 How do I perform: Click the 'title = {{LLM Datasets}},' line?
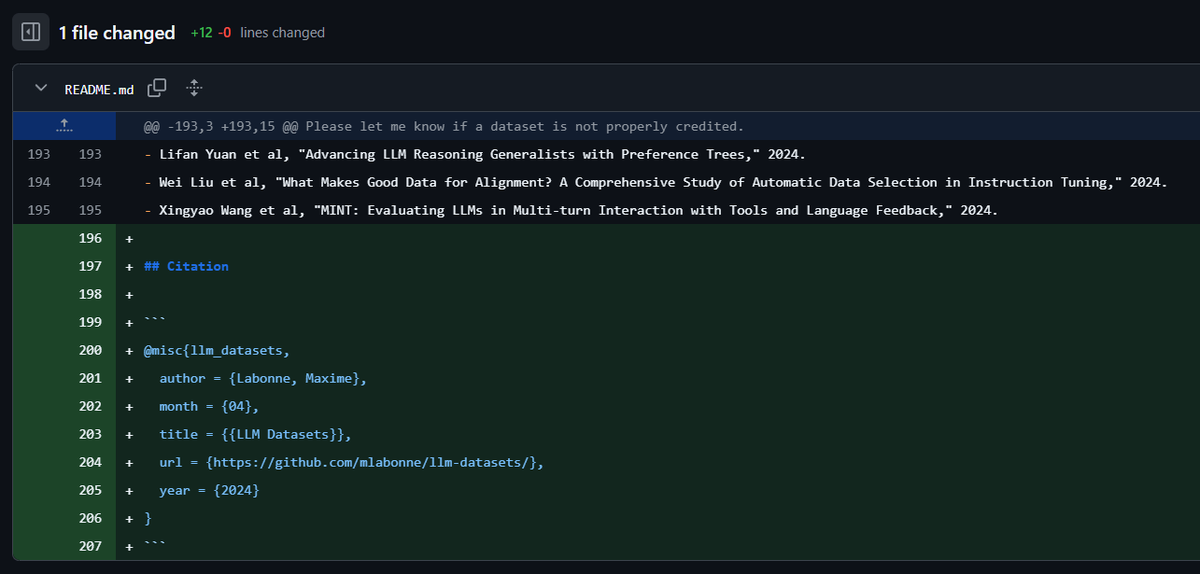(255, 434)
